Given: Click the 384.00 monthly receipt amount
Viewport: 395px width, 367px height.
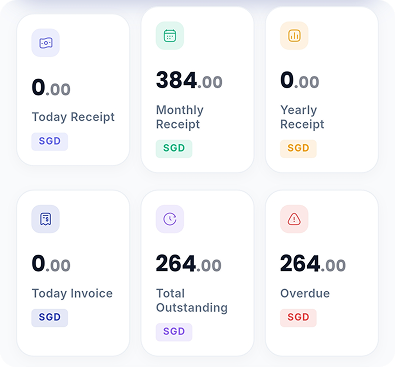Looking at the screenshot, I should click(x=189, y=81).
